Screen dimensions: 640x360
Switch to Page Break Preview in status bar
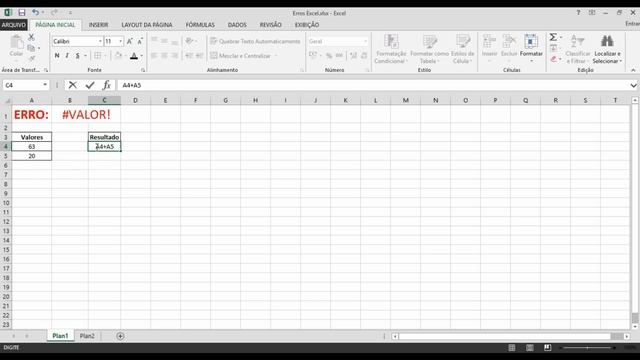(x=547, y=347)
